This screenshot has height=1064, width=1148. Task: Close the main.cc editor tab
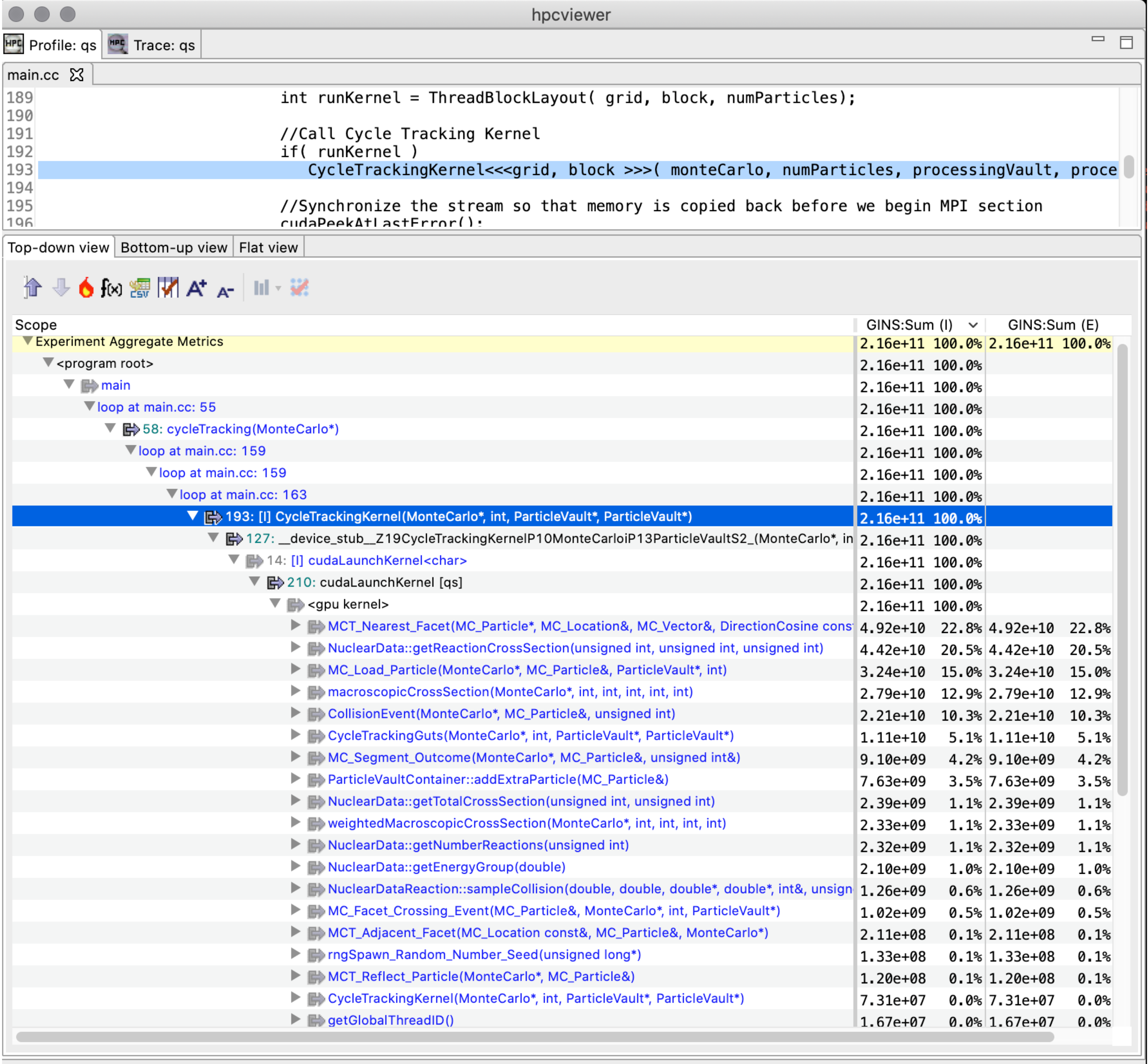(77, 75)
